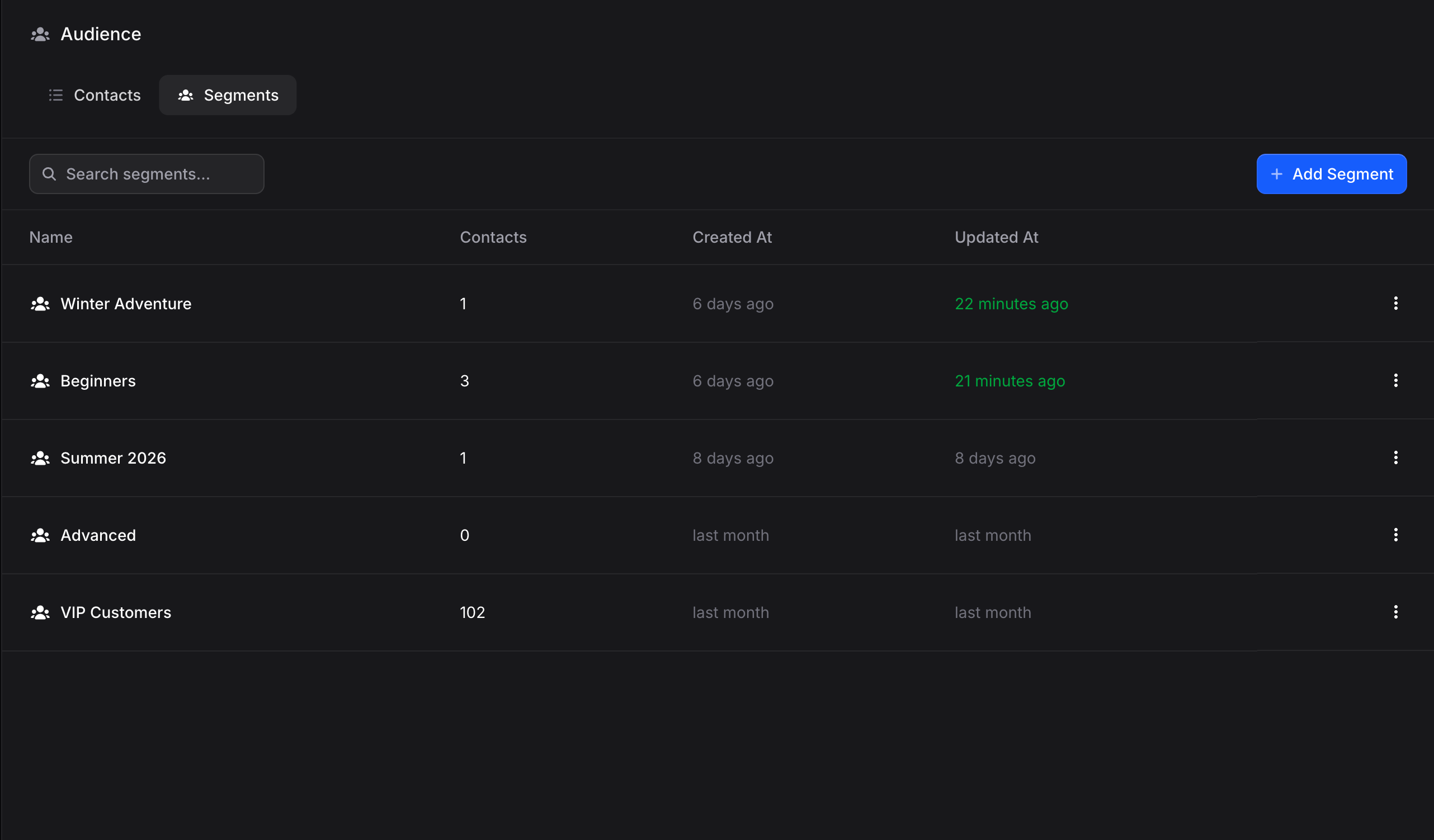The width and height of the screenshot is (1434, 840).
Task: Open the VIP Customers segment
Action: [x=116, y=612]
